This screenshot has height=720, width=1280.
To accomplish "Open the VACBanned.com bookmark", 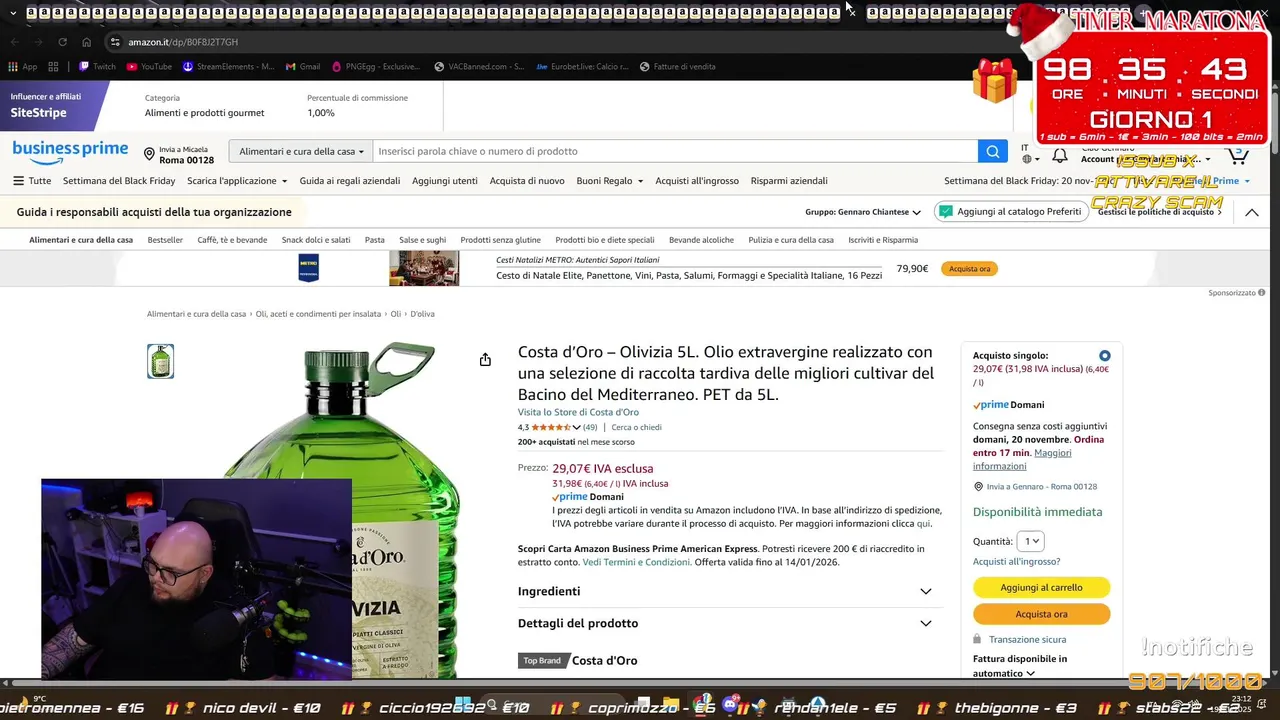I will 479,67.
